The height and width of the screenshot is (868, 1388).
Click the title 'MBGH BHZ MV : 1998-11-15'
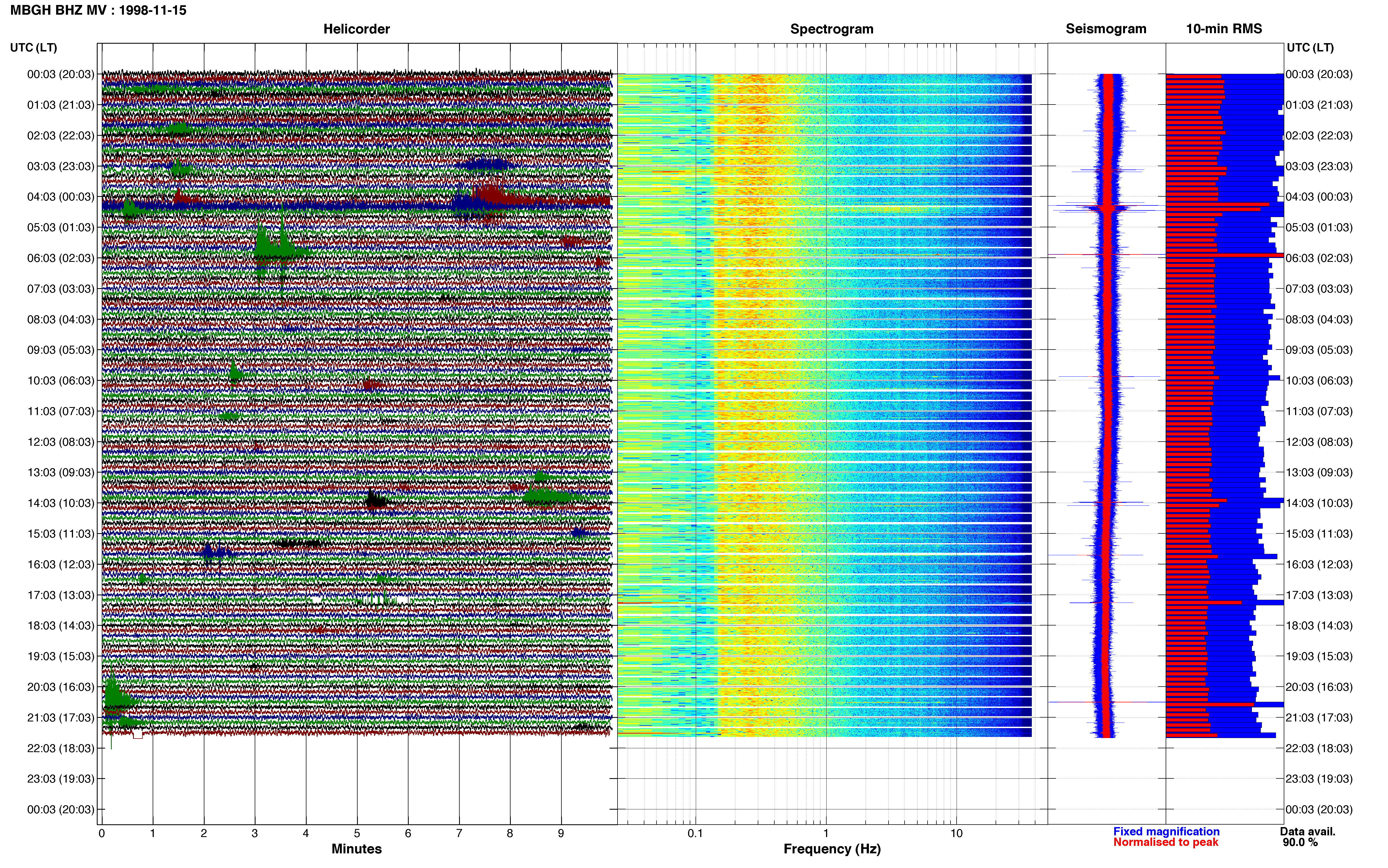pyautogui.click(x=98, y=10)
